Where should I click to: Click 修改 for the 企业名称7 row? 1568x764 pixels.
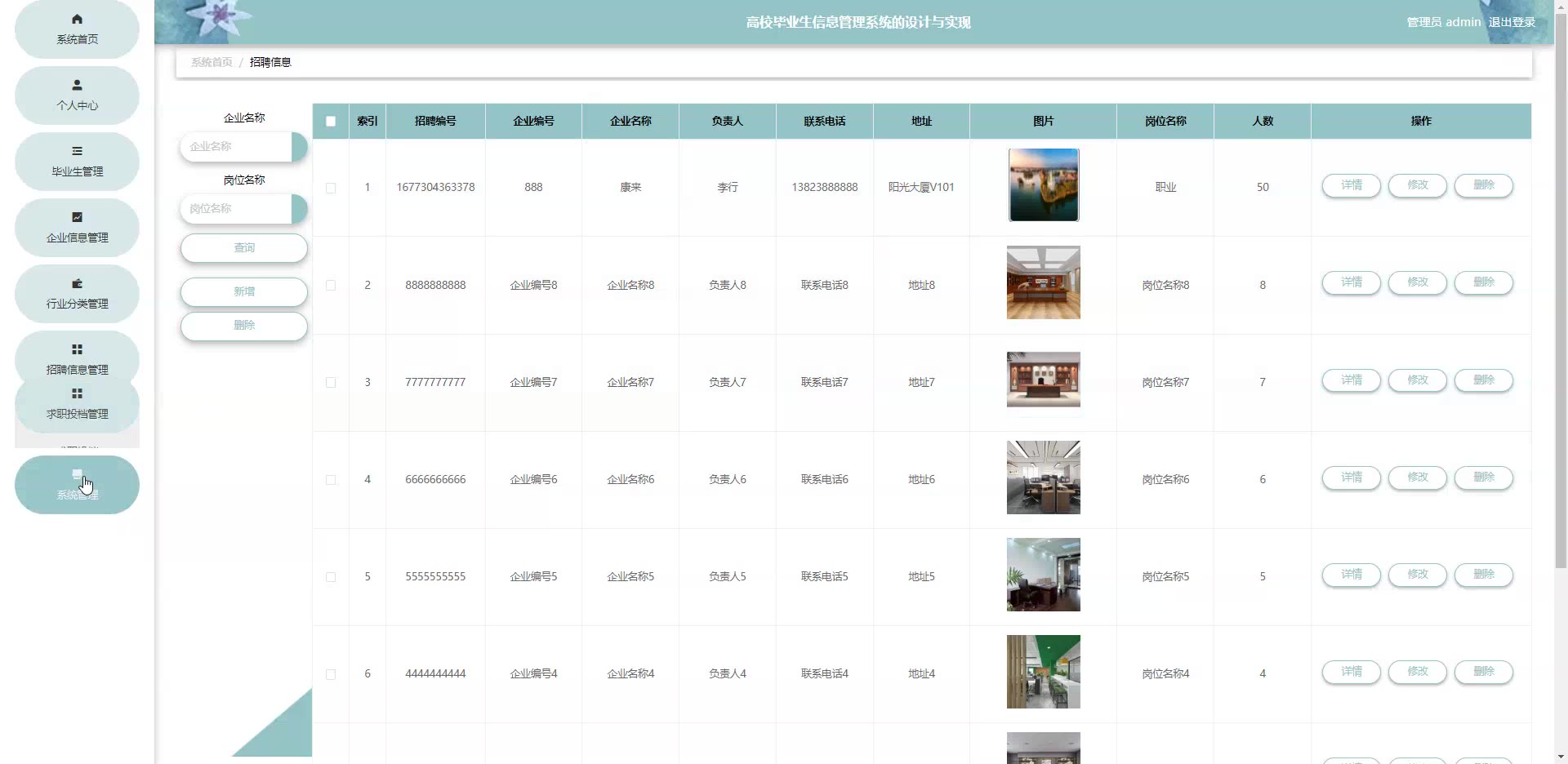point(1417,380)
